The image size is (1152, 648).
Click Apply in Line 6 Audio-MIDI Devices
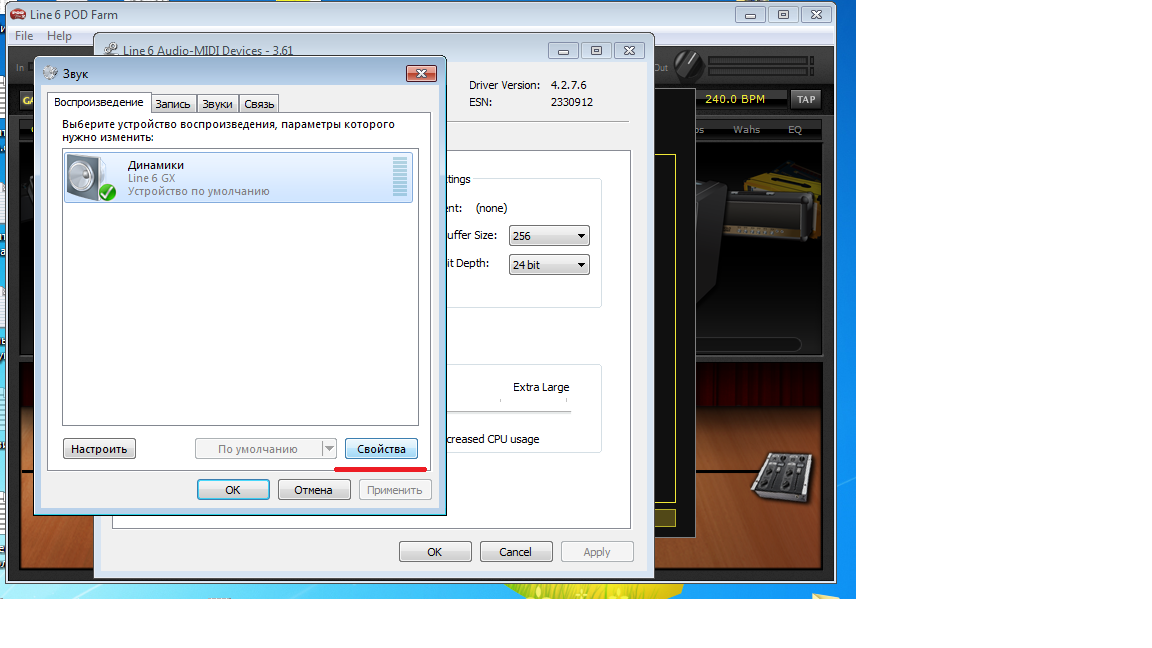pyautogui.click(x=597, y=551)
